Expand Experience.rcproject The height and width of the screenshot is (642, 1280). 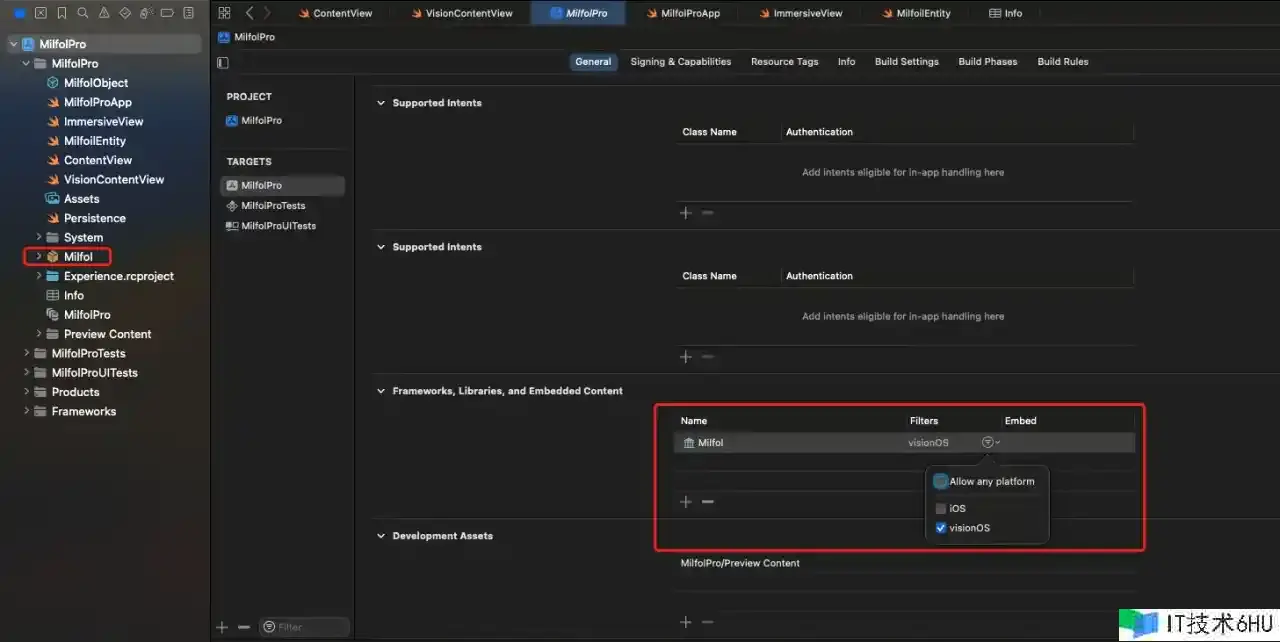pos(39,276)
